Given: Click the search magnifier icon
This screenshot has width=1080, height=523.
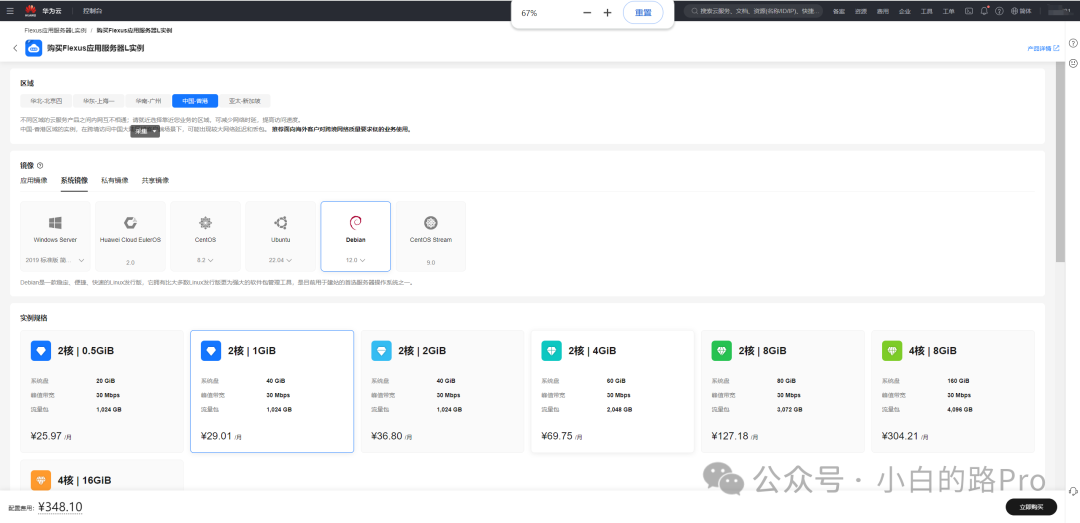Looking at the screenshot, I should (x=695, y=11).
